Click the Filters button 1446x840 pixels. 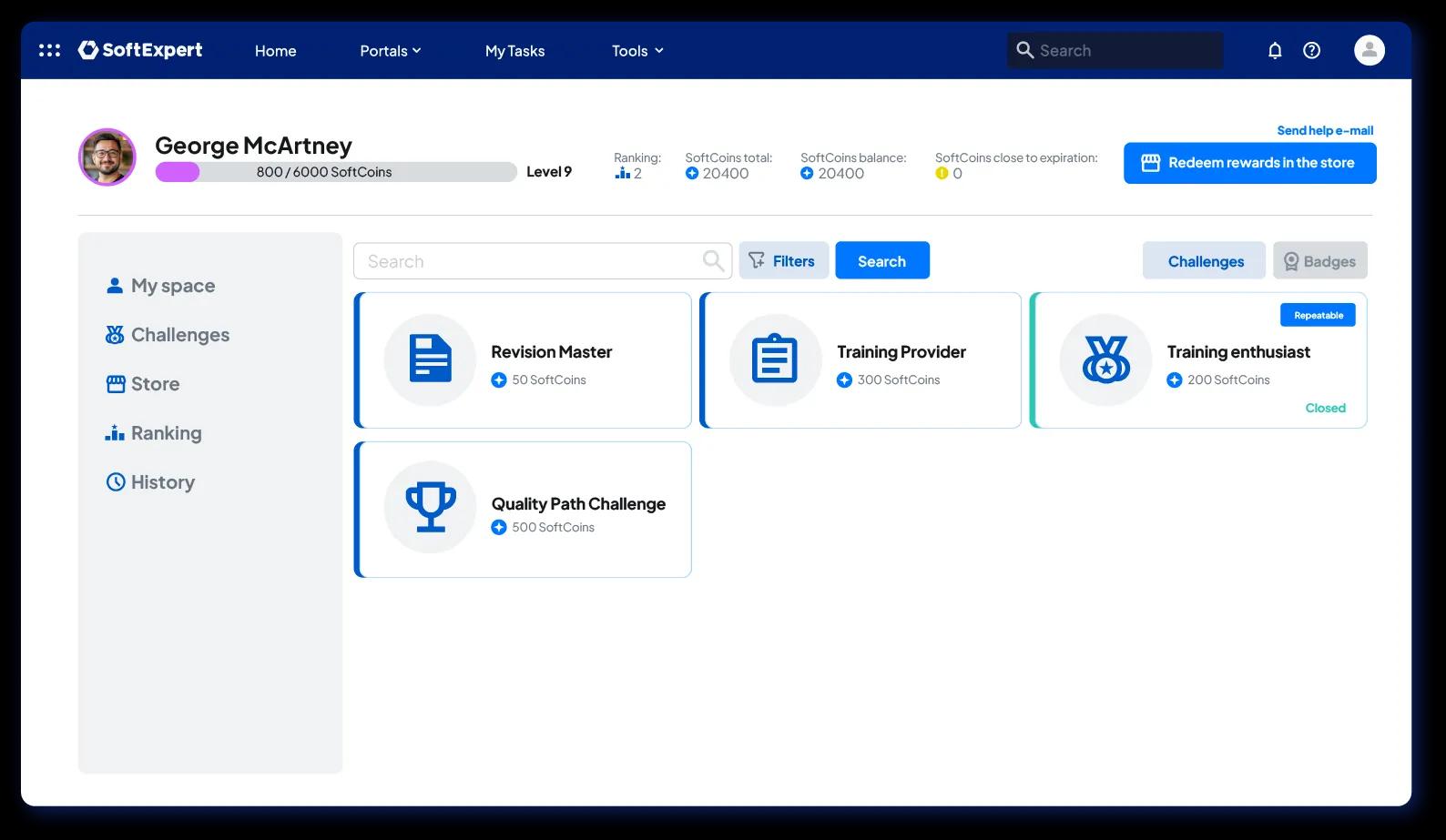(784, 261)
